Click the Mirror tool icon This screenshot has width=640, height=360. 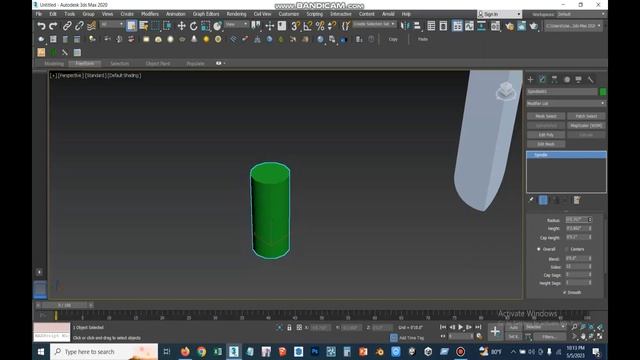click(404, 26)
